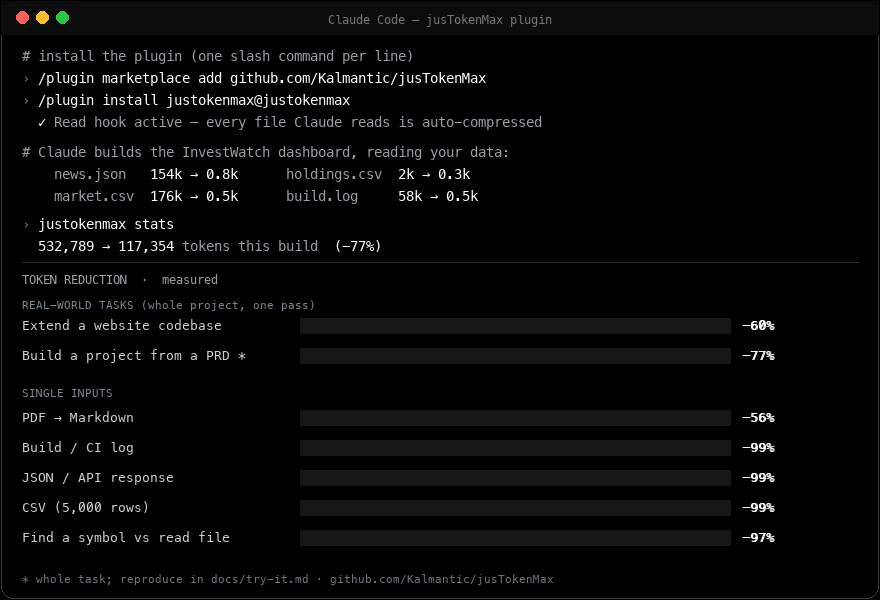Image resolution: width=880 pixels, height=600 pixels.
Task: Click the market.csv file name
Action: click(94, 196)
